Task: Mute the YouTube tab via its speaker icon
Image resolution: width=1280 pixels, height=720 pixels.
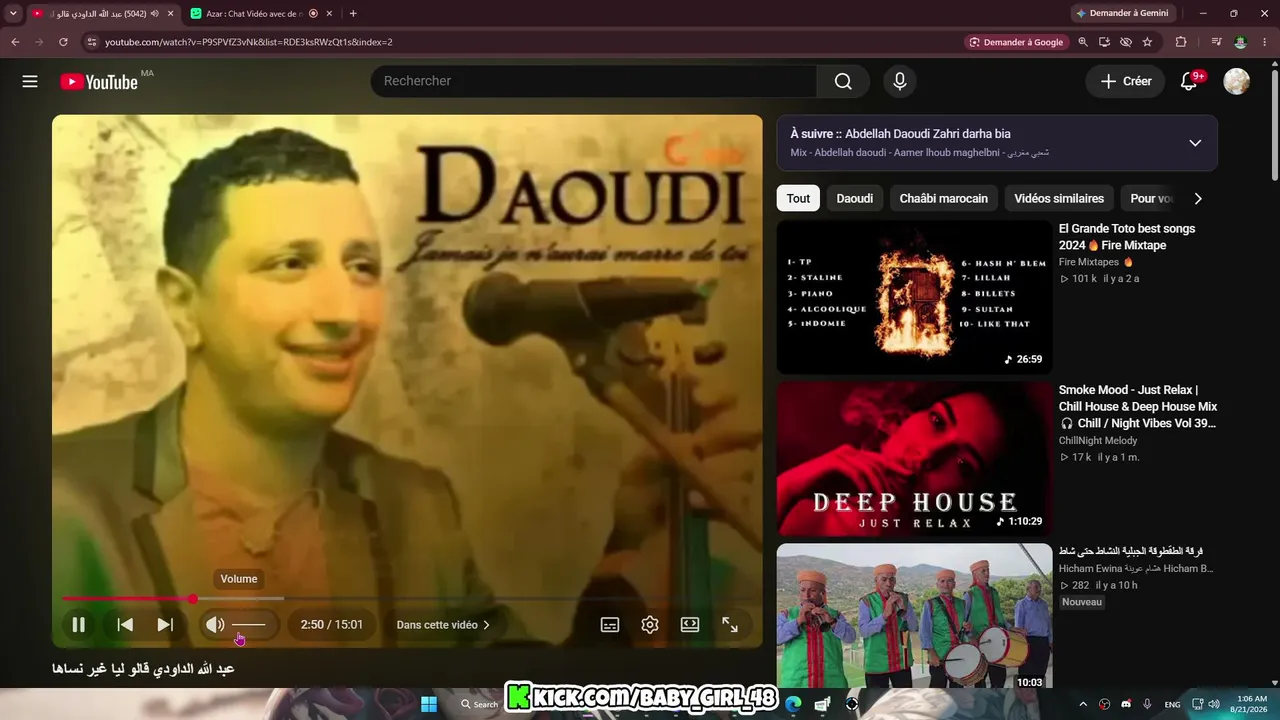Action: click(x=155, y=14)
